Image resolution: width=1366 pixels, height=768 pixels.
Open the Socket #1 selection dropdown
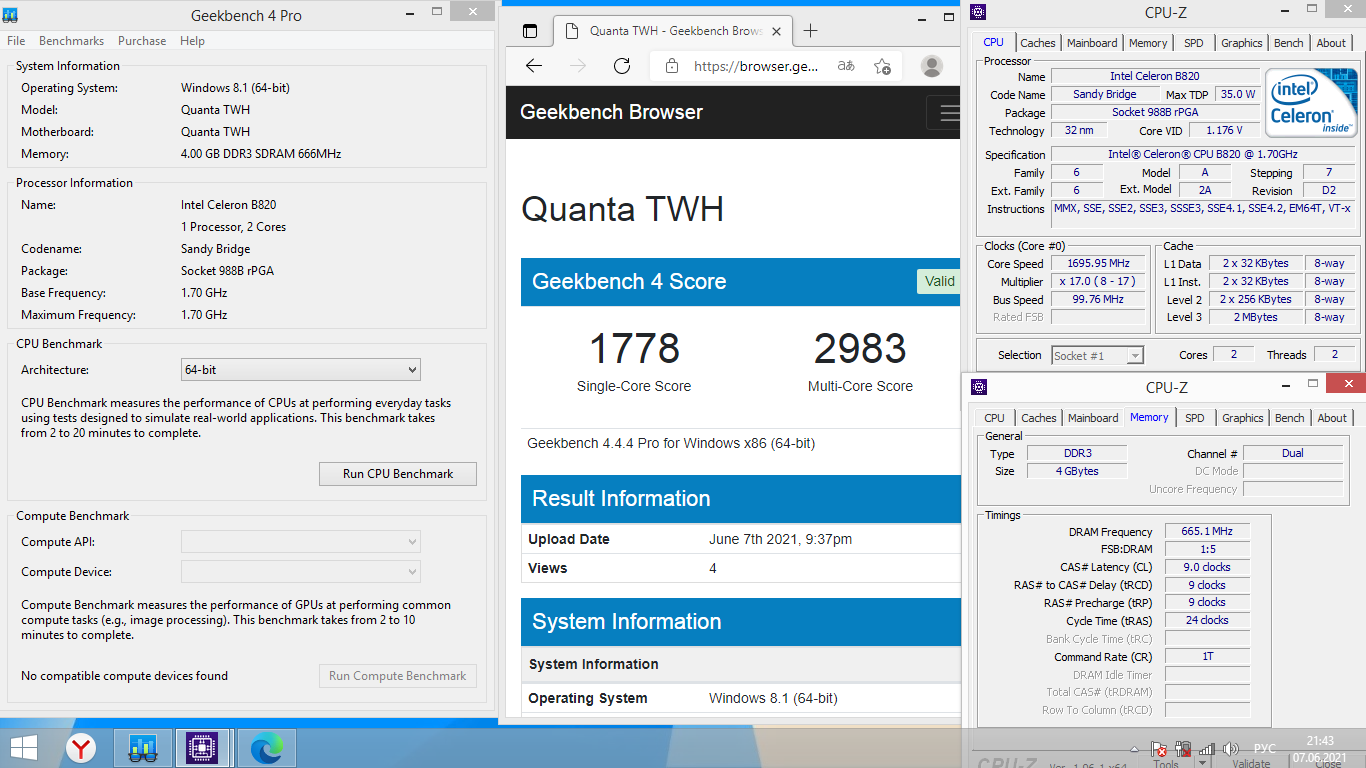1097,355
